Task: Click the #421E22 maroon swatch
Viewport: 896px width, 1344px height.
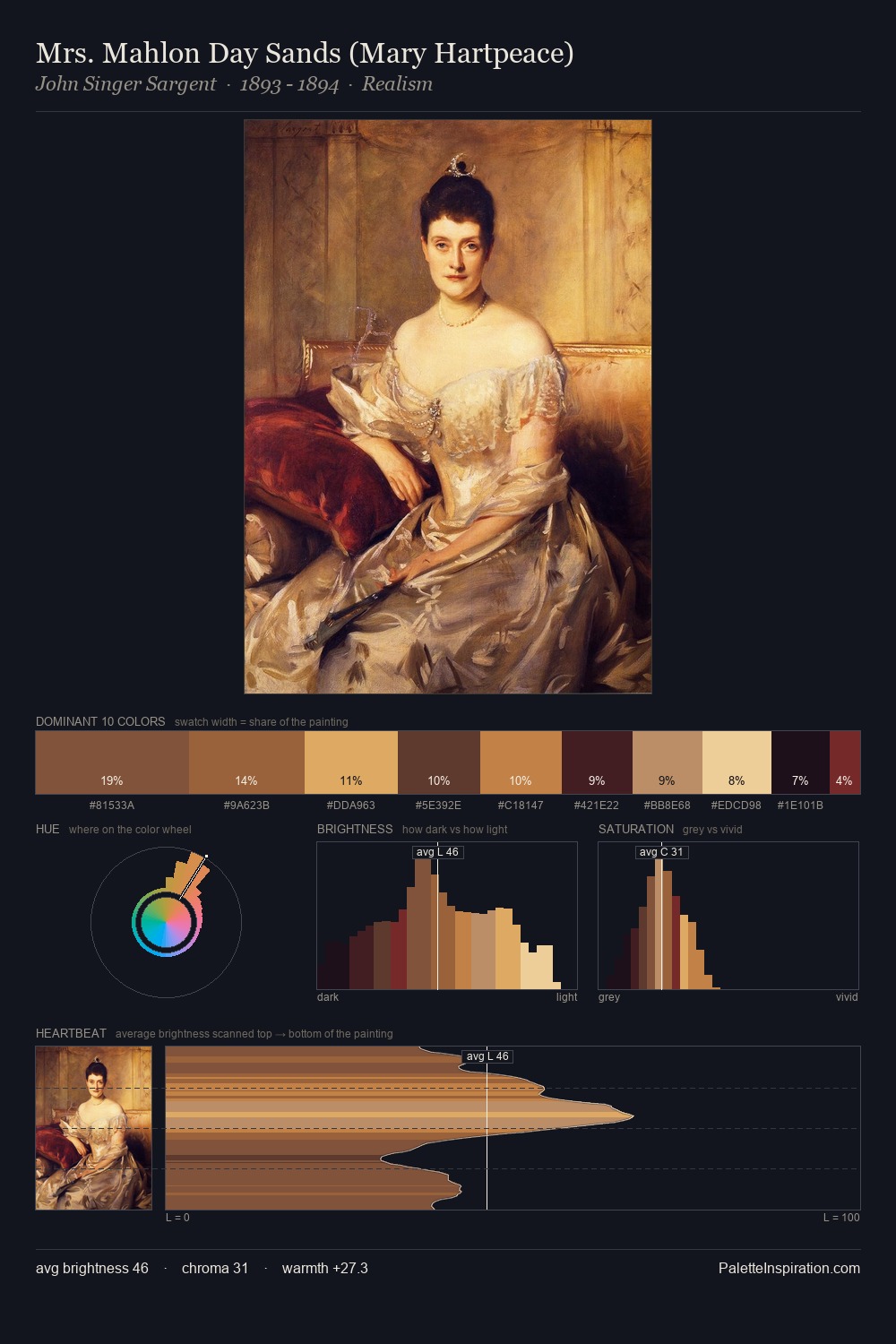Action: [x=597, y=762]
